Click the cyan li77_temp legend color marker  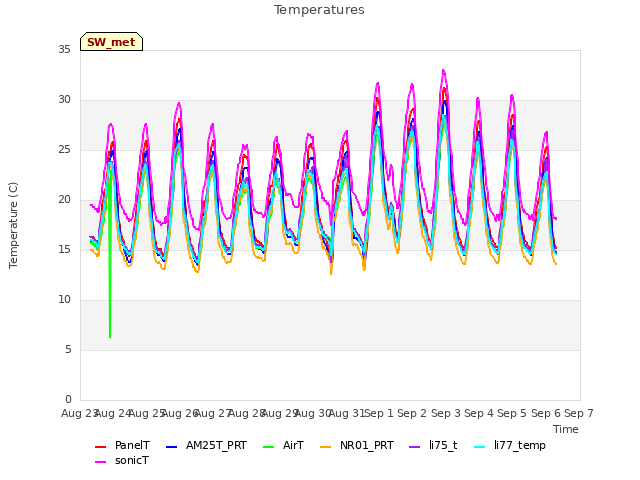tap(480, 447)
